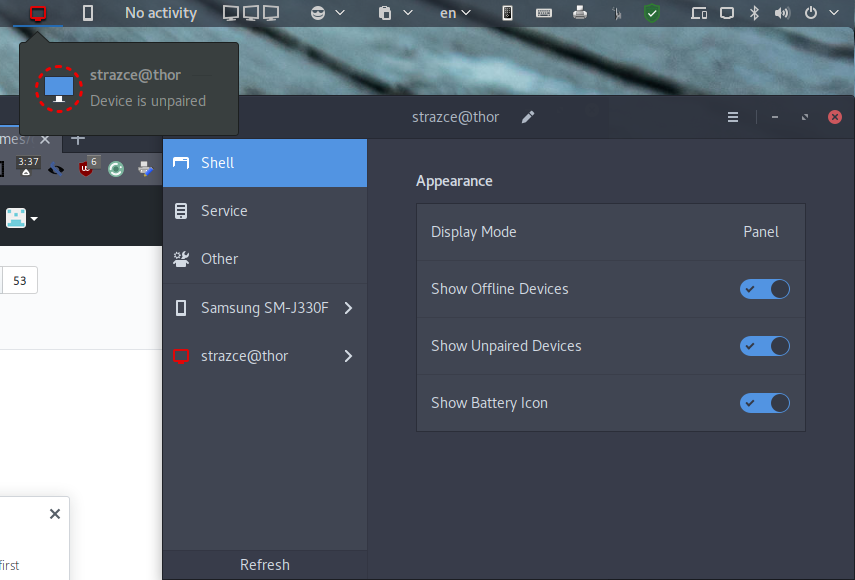Select the Other settings page
The image size is (855, 580).
click(x=265, y=259)
